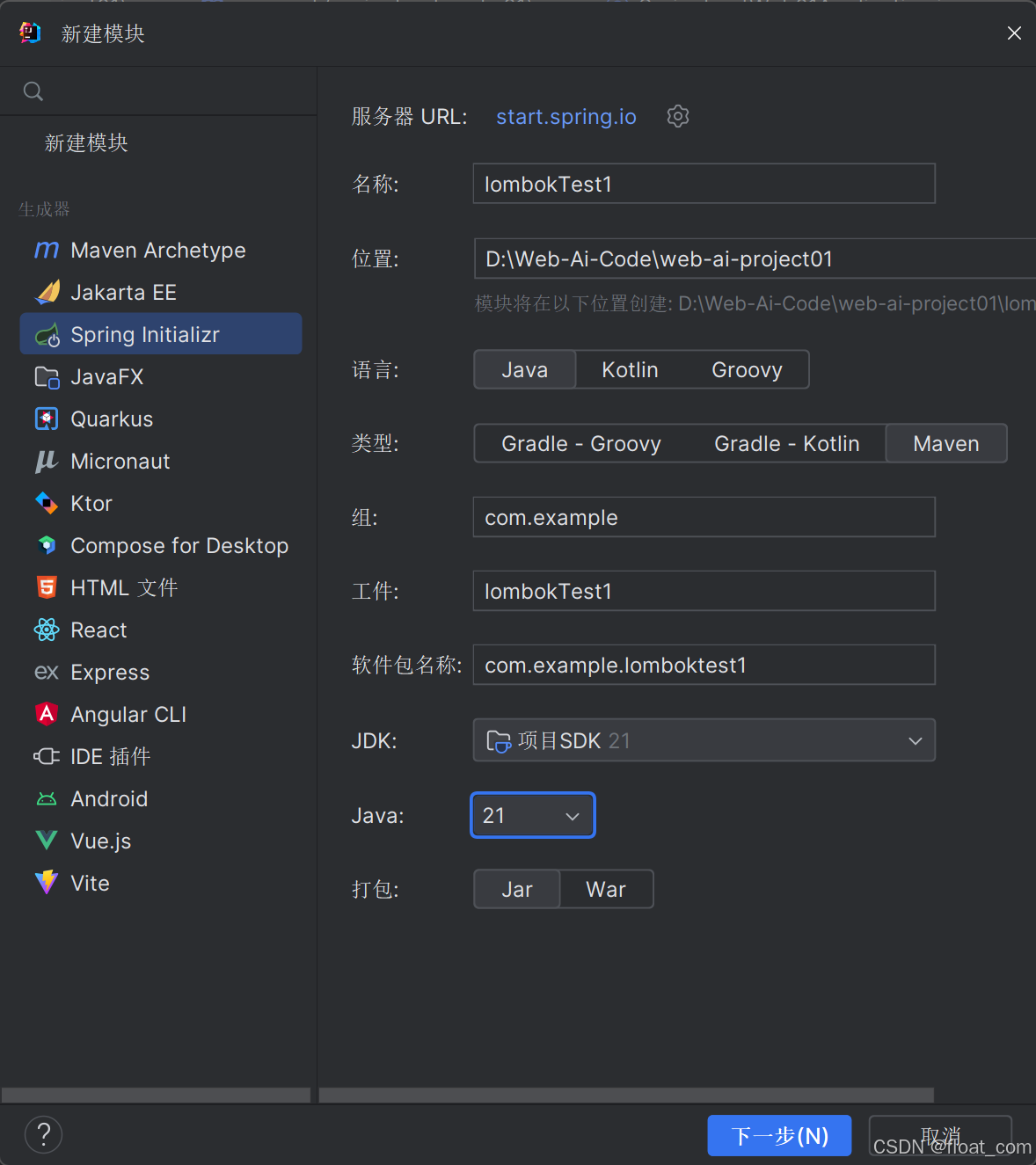Open help with question mark button
1036x1165 pixels.
tap(44, 1134)
